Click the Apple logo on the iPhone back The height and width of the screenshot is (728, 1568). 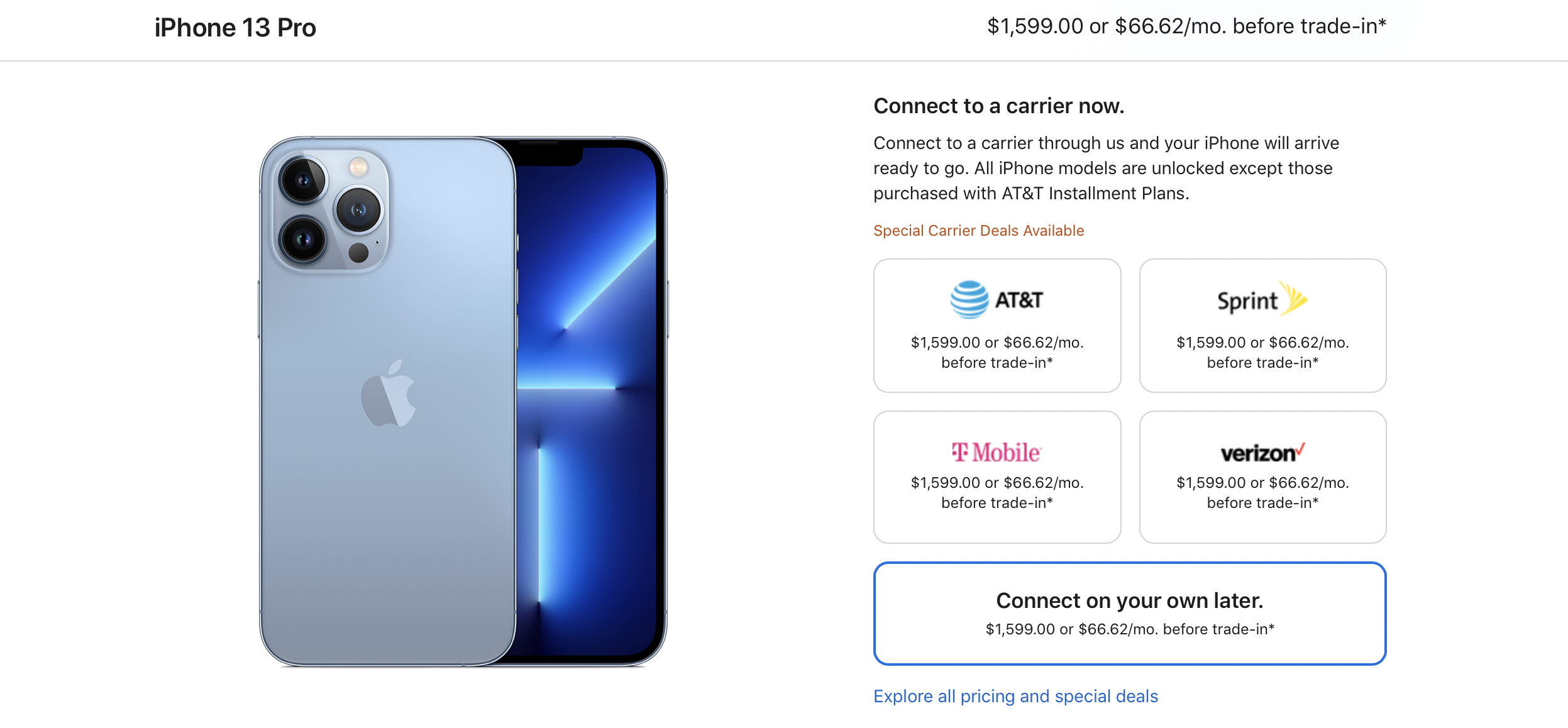[x=389, y=394]
